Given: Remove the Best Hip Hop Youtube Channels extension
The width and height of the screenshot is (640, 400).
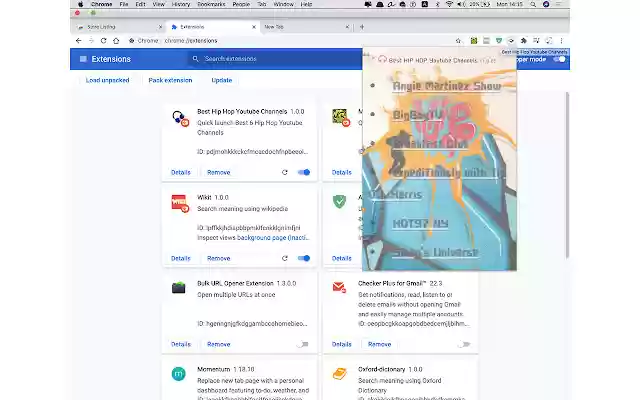Looking at the screenshot, I should click(x=219, y=173).
